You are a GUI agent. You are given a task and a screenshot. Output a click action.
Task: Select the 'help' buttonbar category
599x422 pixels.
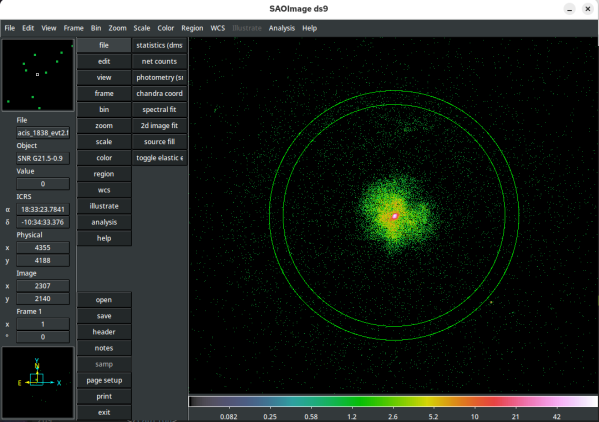(x=104, y=238)
